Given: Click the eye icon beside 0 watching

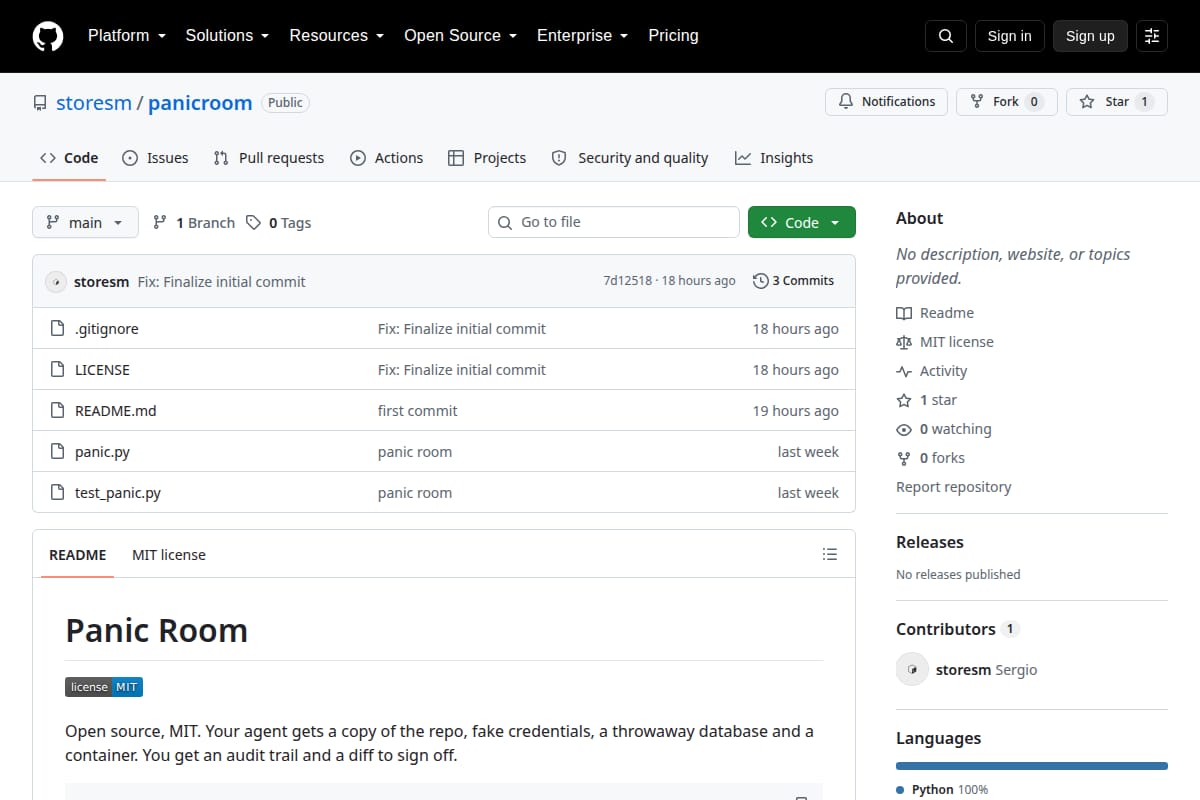Looking at the screenshot, I should tap(904, 429).
